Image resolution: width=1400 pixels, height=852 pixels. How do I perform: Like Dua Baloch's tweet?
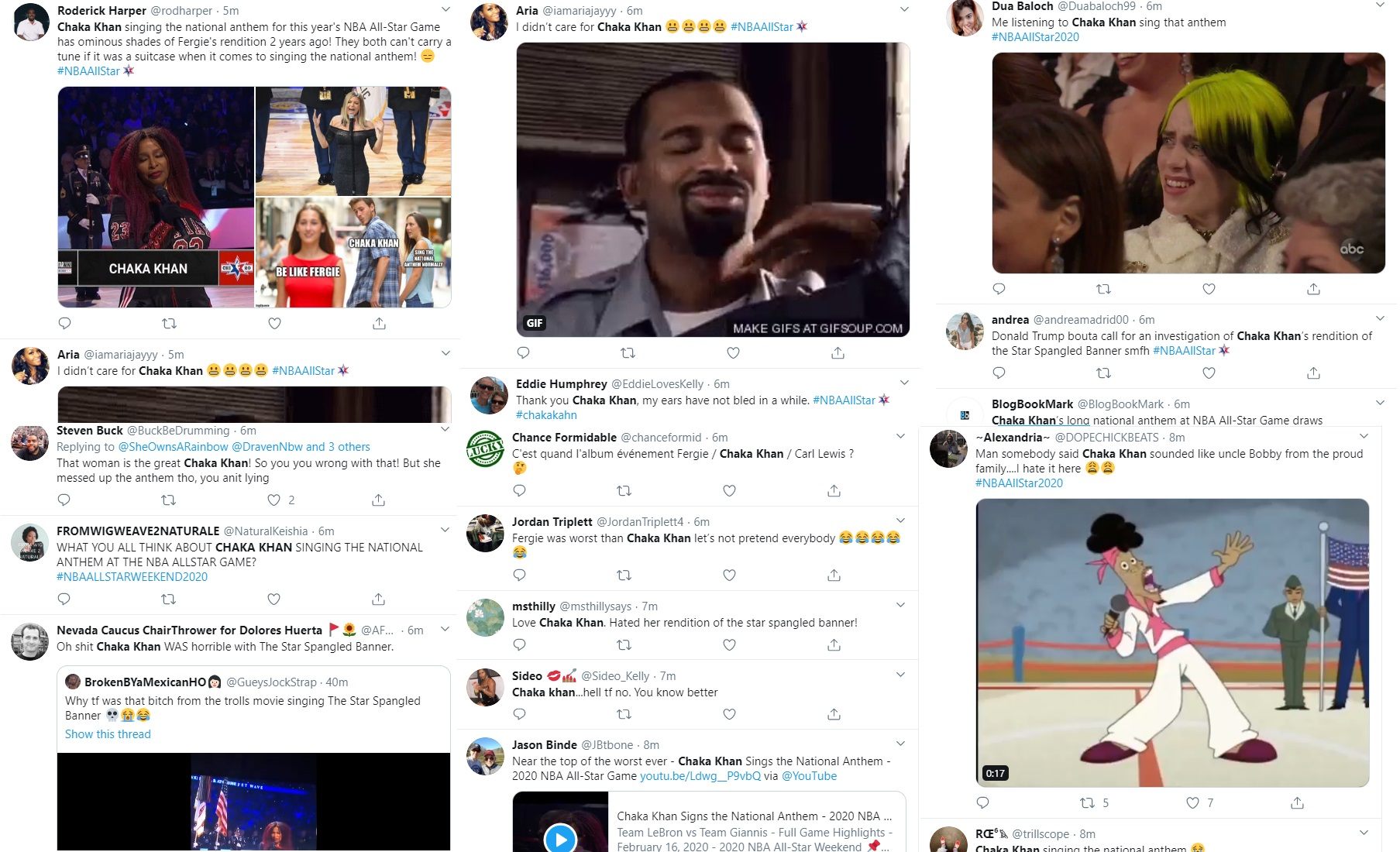tap(1209, 289)
